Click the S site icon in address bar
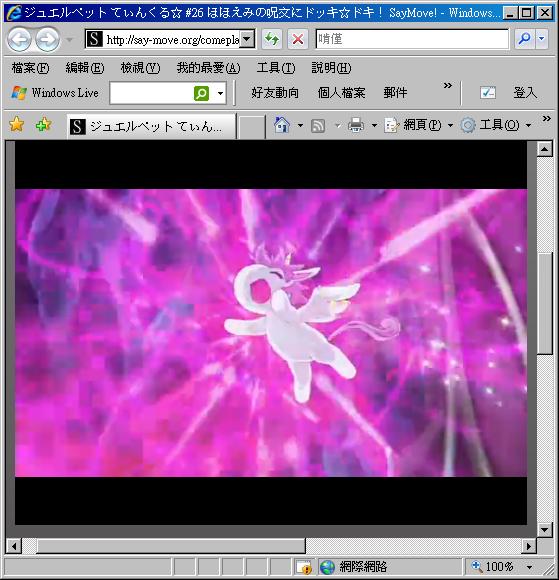 click(x=94, y=39)
